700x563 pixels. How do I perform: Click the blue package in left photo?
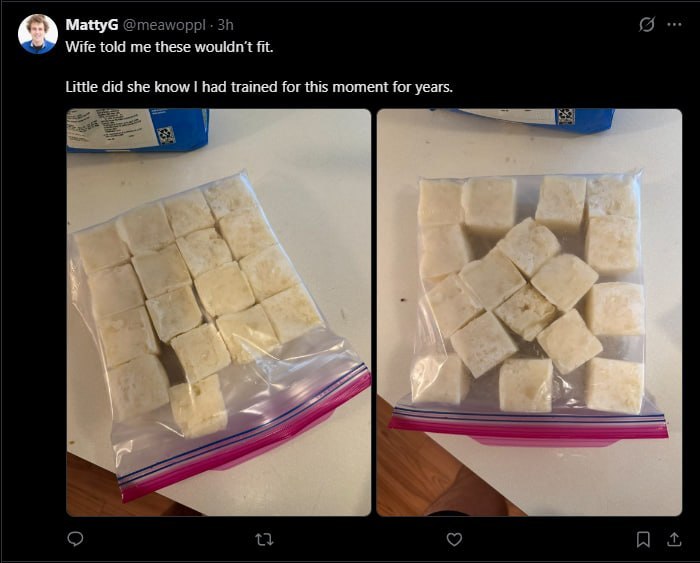tap(138, 129)
